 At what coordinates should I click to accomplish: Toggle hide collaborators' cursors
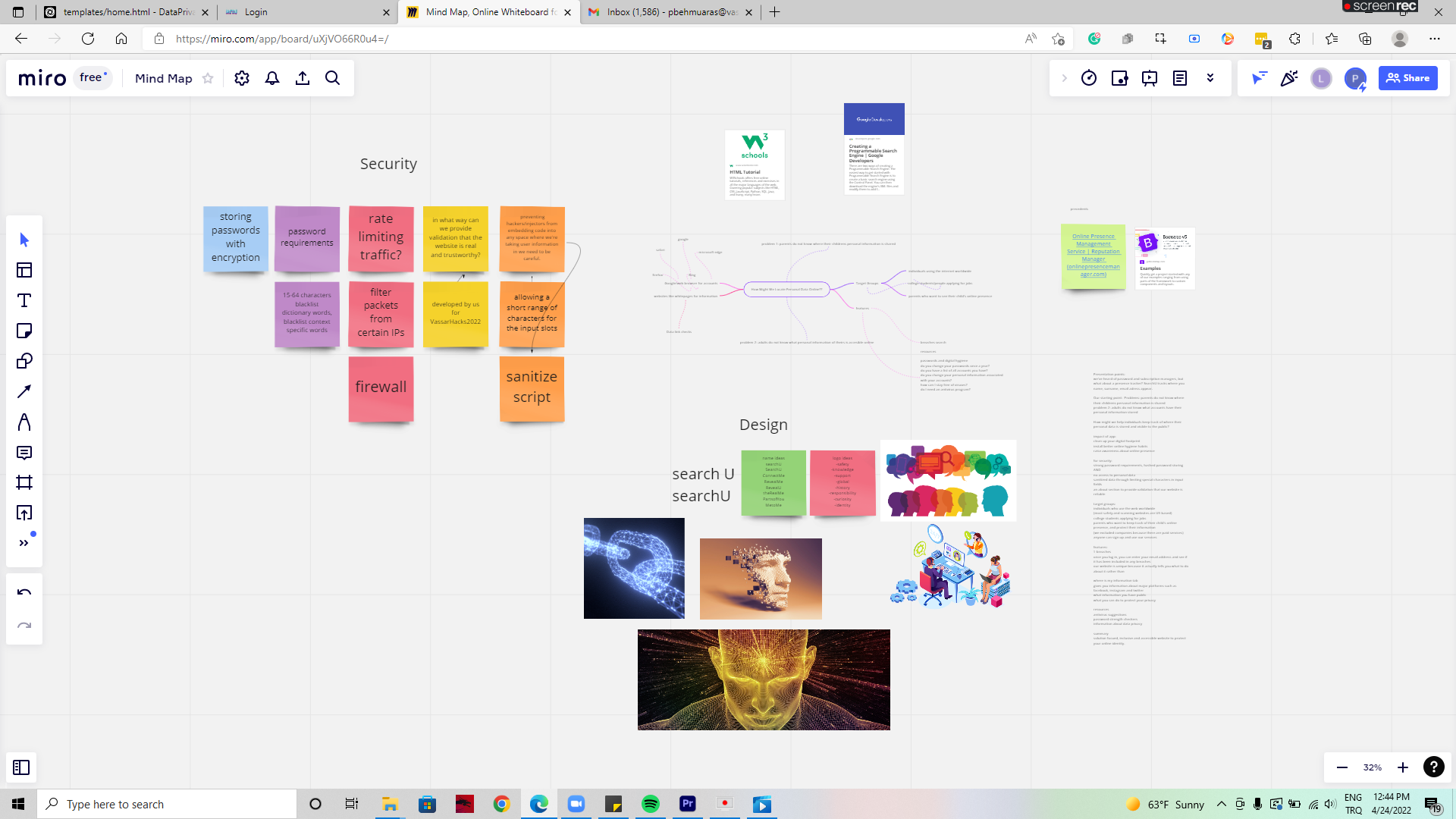1259,78
